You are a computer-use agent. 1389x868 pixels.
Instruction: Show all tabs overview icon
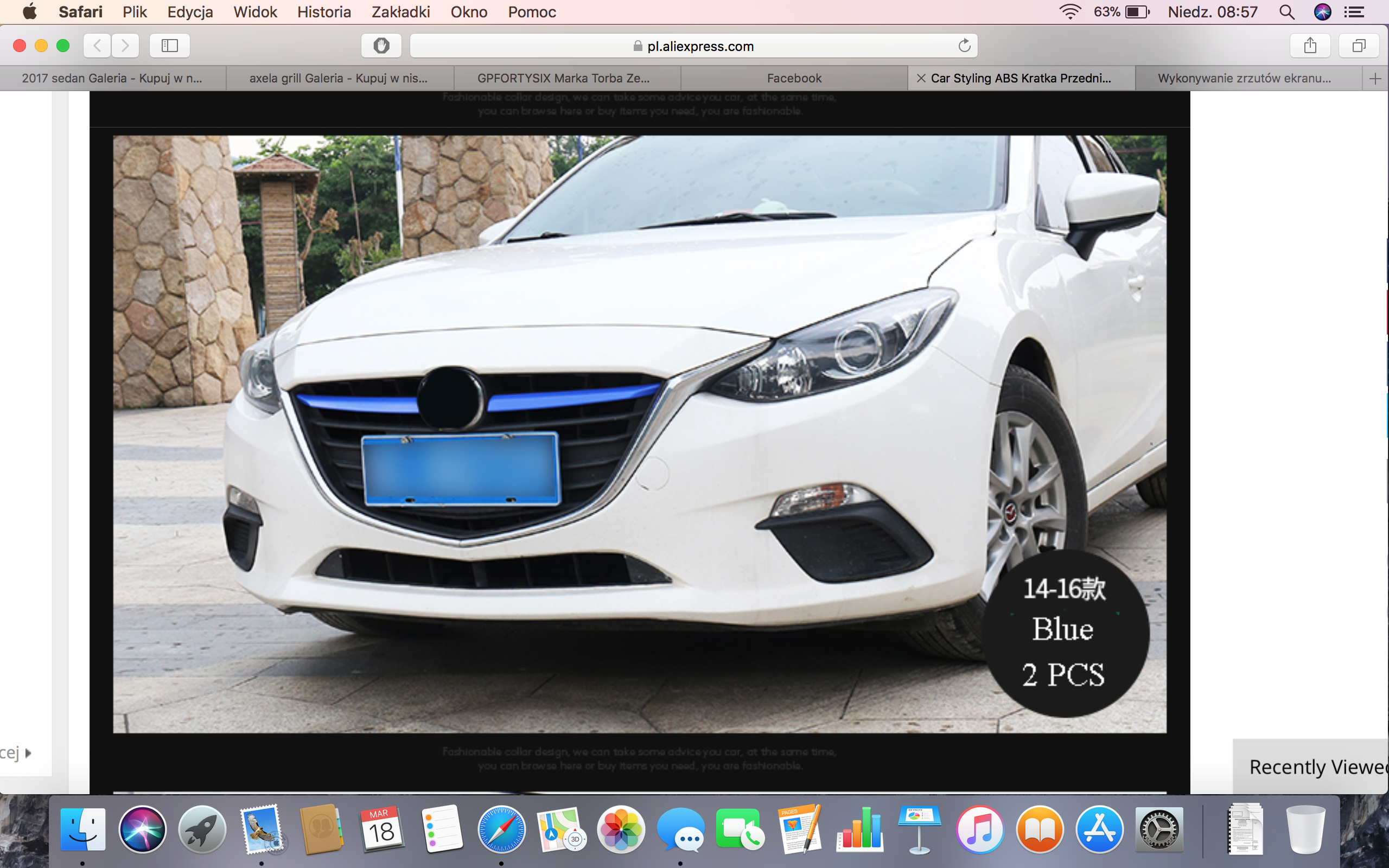(1359, 46)
